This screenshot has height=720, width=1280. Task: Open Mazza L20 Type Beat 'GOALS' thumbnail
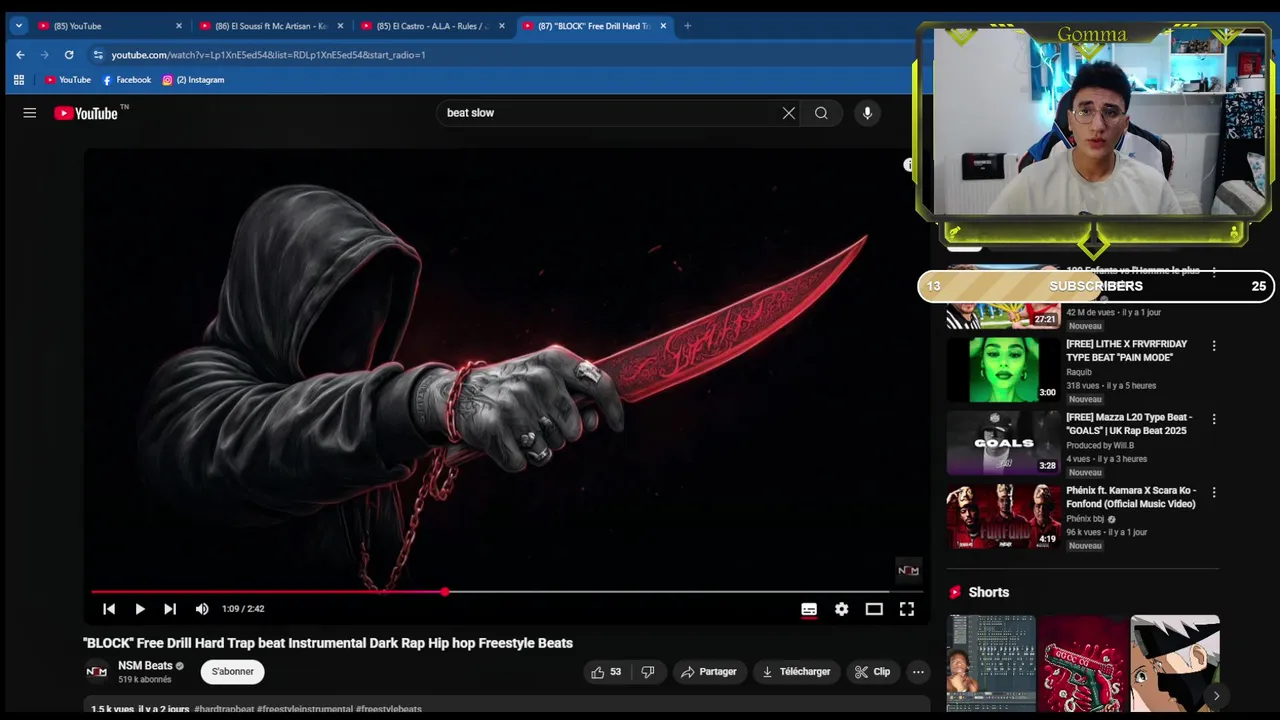(x=1003, y=443)
